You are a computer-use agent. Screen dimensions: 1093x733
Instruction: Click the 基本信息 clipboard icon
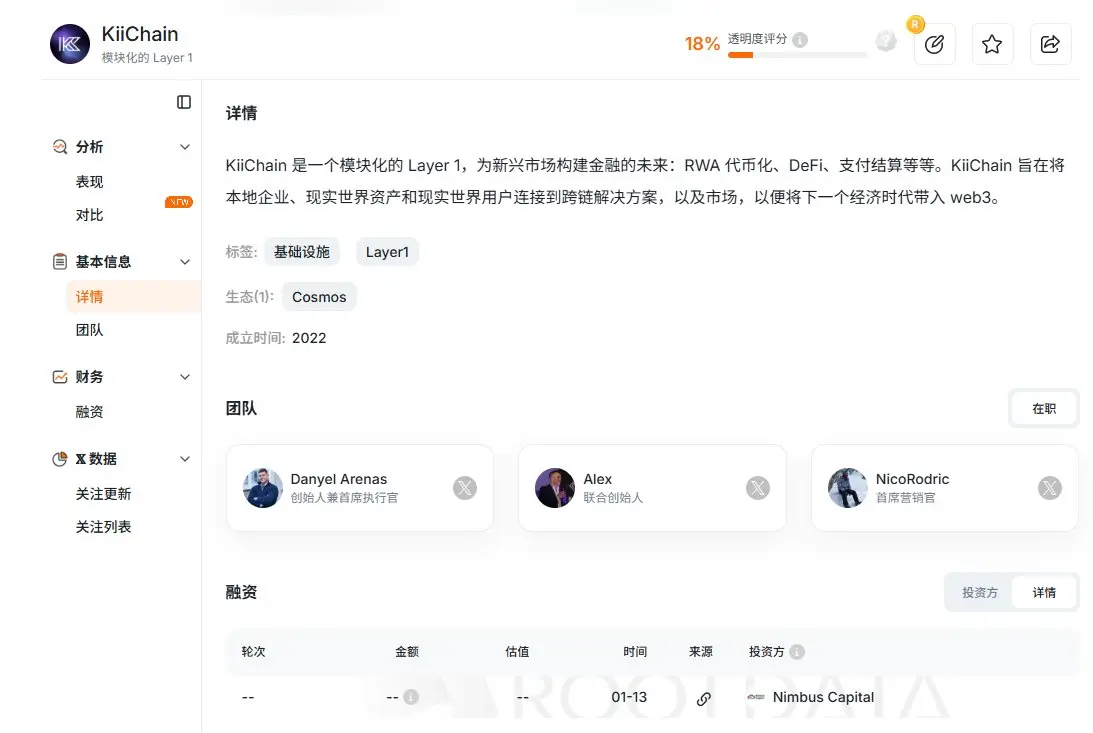60,261
